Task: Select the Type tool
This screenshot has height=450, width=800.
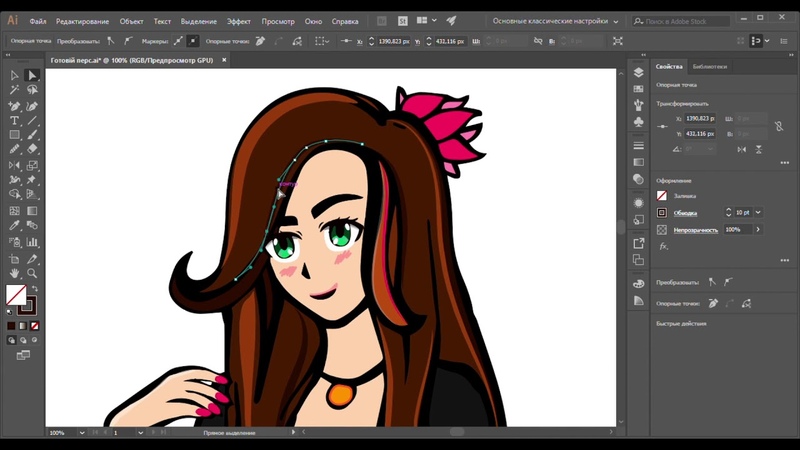Action: click(14, 120)
